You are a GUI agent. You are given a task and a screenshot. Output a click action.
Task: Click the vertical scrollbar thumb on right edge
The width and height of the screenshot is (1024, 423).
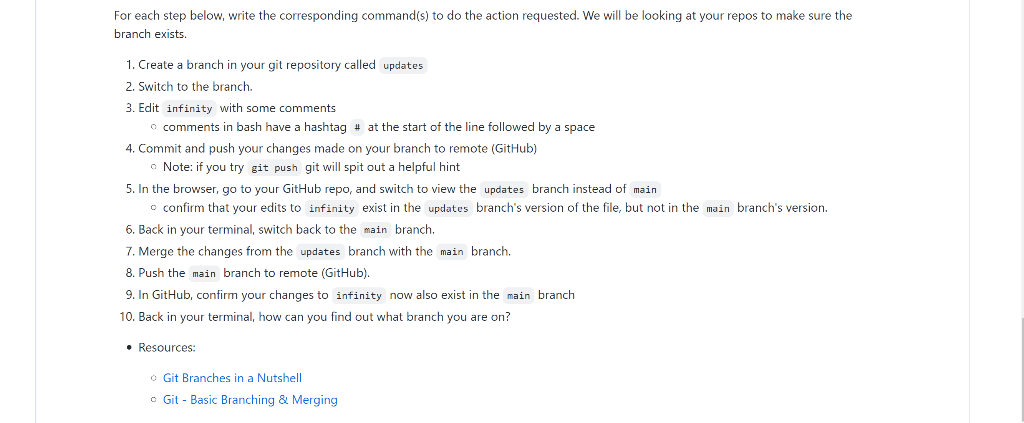(x=1022, y=370)
